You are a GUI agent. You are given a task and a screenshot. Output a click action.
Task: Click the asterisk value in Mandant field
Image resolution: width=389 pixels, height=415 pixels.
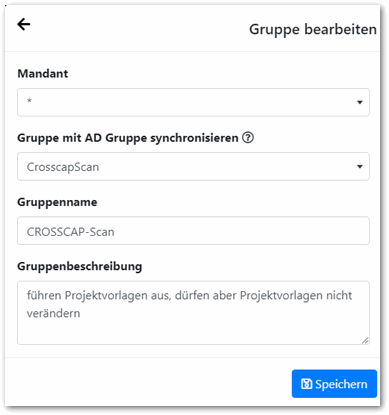pyautogui.click(x=29, y=100)
